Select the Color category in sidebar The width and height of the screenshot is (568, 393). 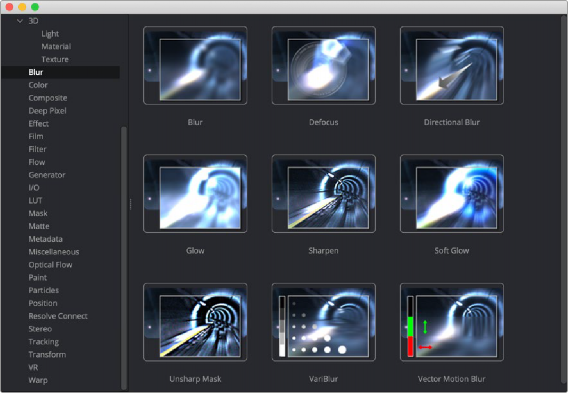pyautogui.click(x=38, y=85)
